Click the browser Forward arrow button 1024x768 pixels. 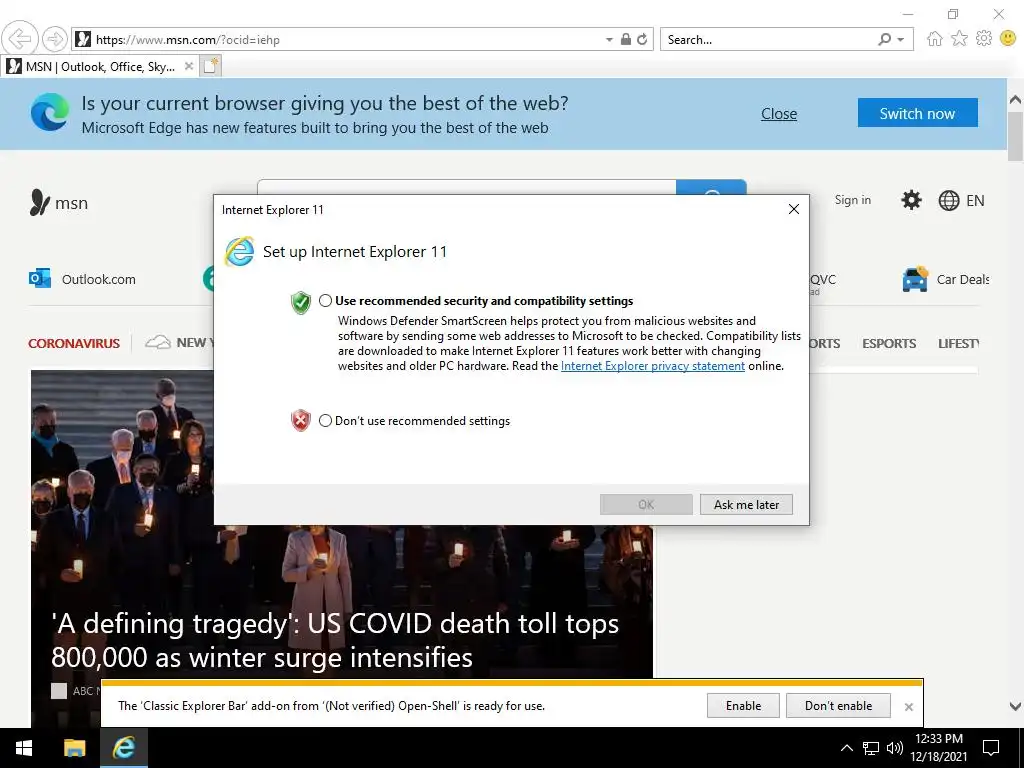click(x=55, y=39)
